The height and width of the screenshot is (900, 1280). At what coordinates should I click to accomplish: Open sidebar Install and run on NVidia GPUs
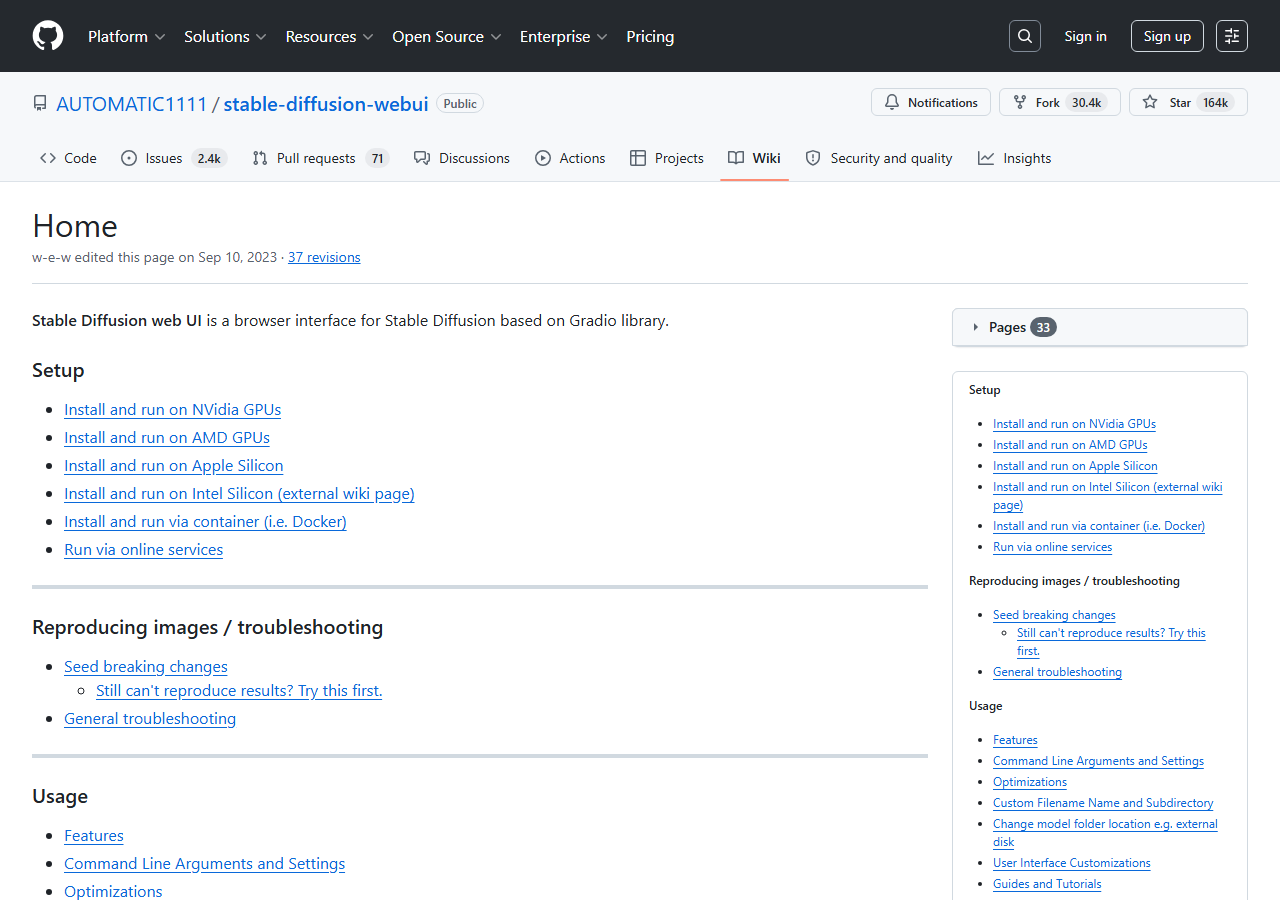click(1074, 424)
